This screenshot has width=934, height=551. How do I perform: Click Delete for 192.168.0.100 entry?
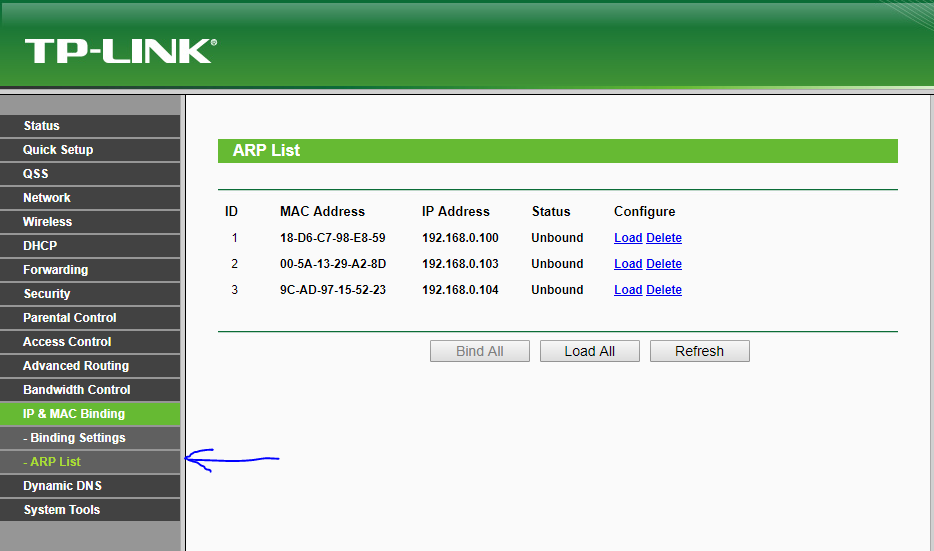664,238
